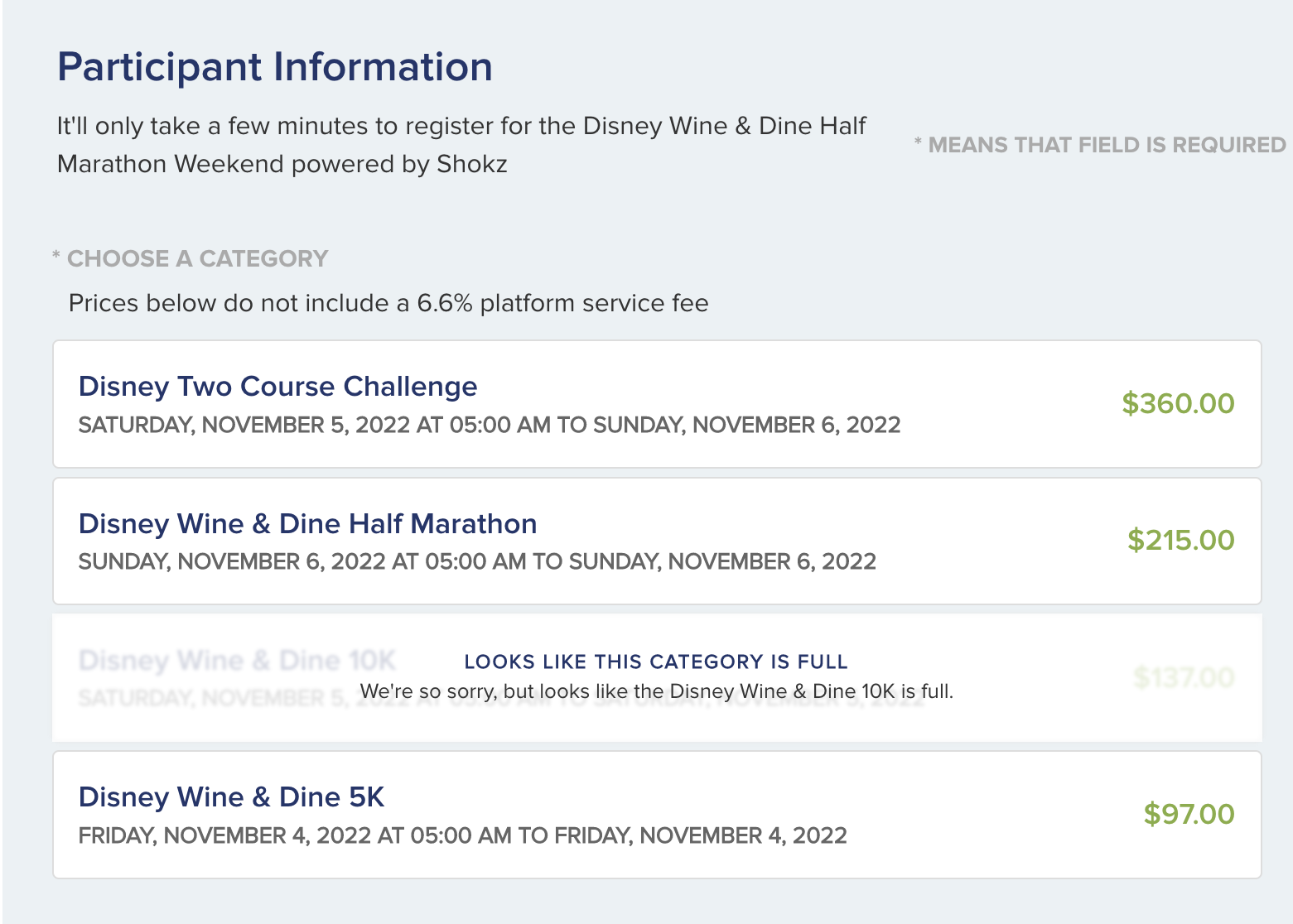Screen dimensions: 1293x924
Task: Click the $97.00 price for the 5K
Action: tap(1189, 814)
